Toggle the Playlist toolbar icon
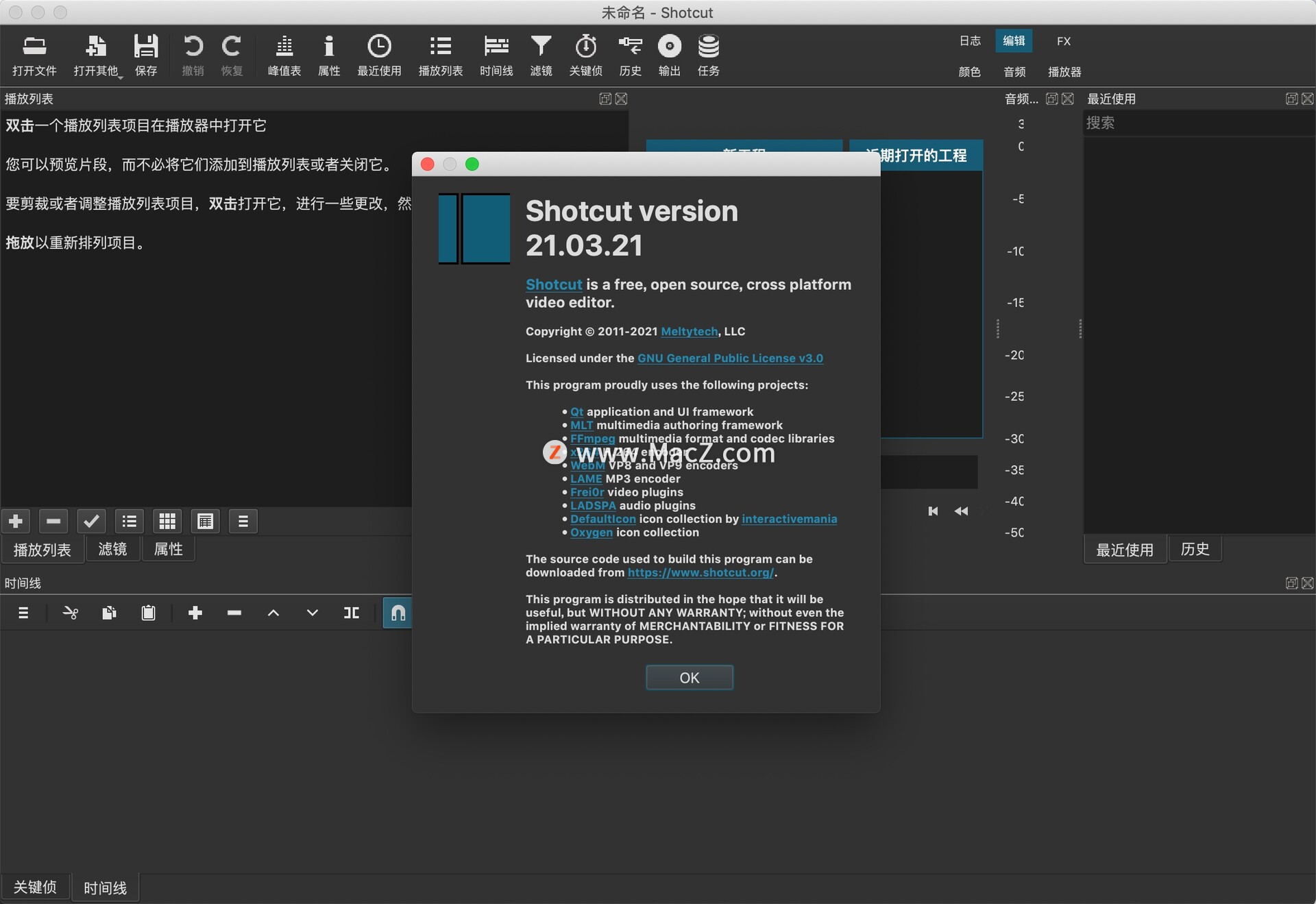1316x904 pixels. pos(441,55)
